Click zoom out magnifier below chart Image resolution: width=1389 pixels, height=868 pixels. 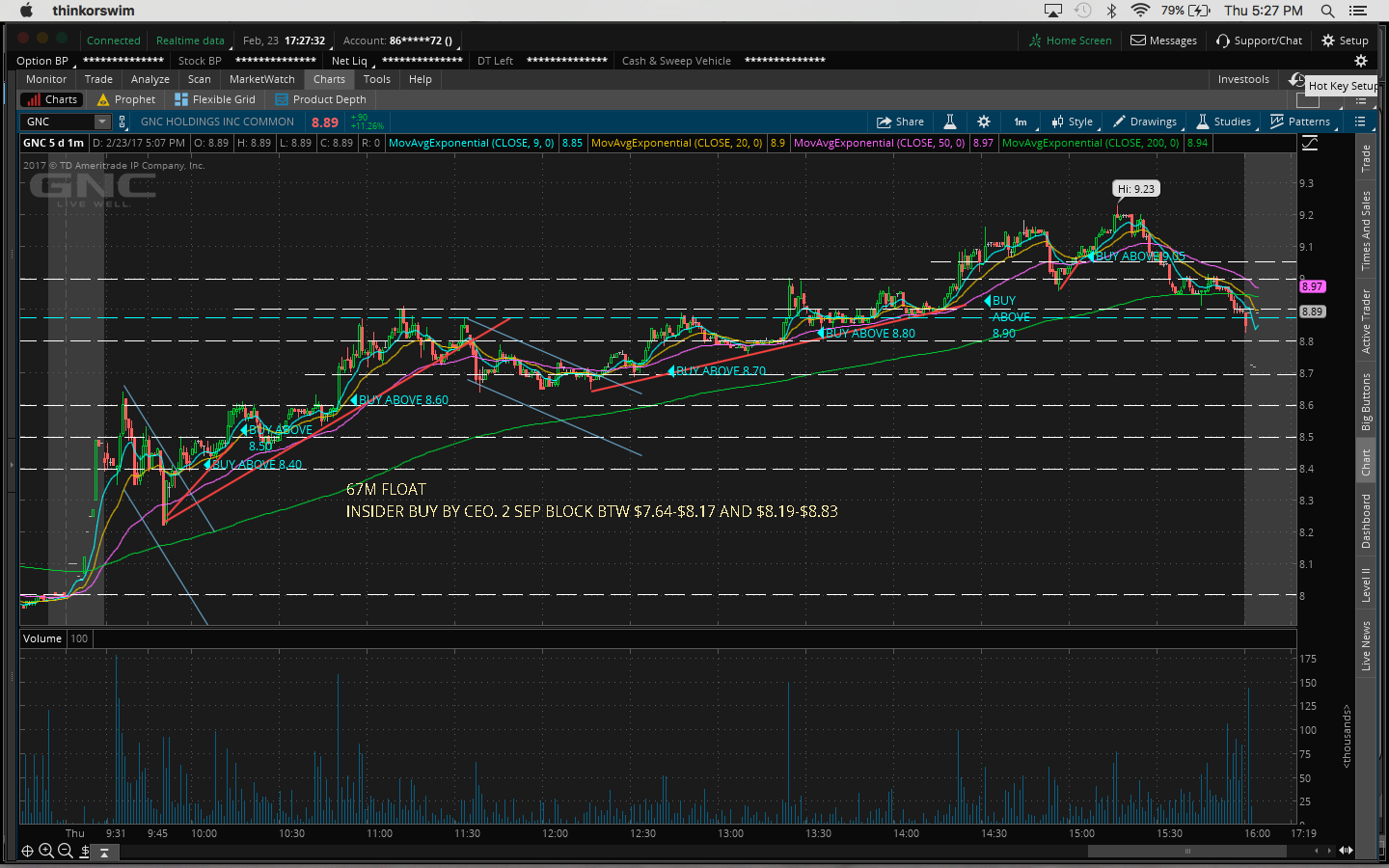(x=66, y=851)
